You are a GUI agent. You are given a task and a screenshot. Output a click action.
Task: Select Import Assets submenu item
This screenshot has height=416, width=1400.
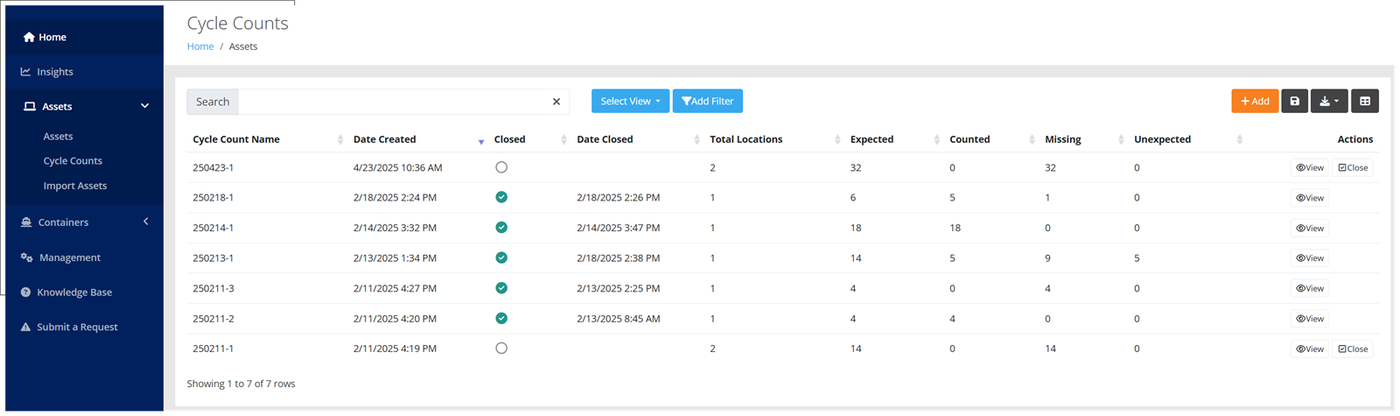coord(75,186)
